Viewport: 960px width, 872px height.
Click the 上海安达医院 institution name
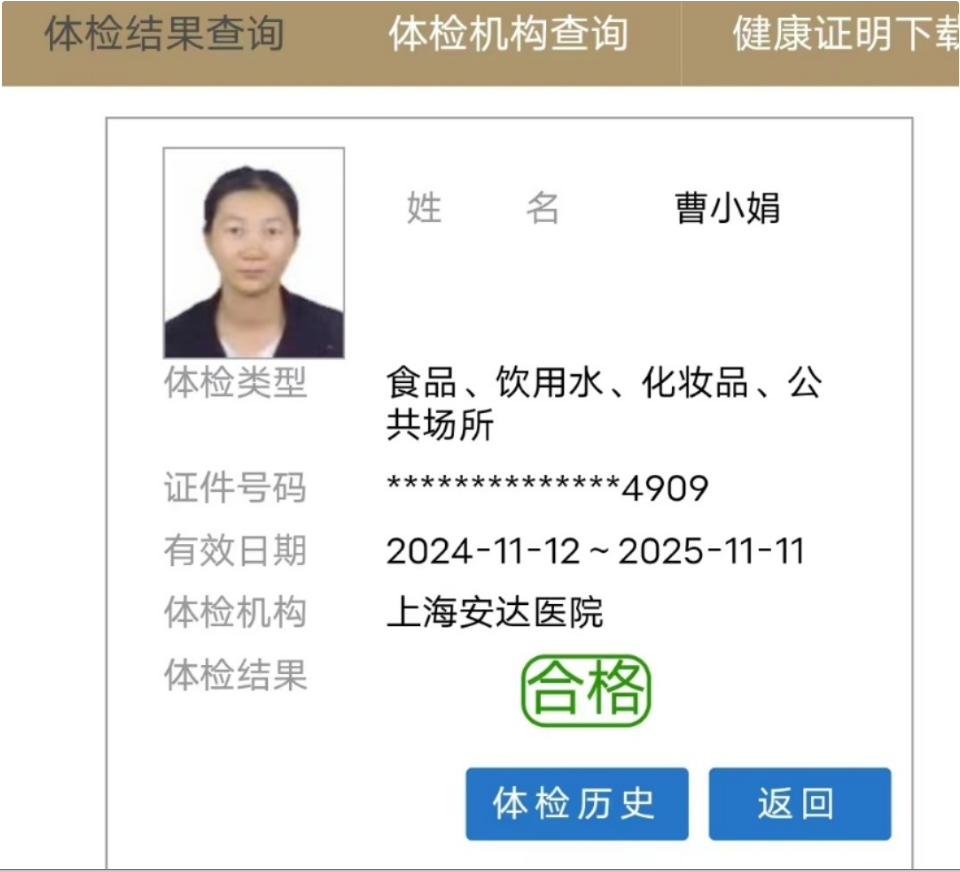[495, 612]
